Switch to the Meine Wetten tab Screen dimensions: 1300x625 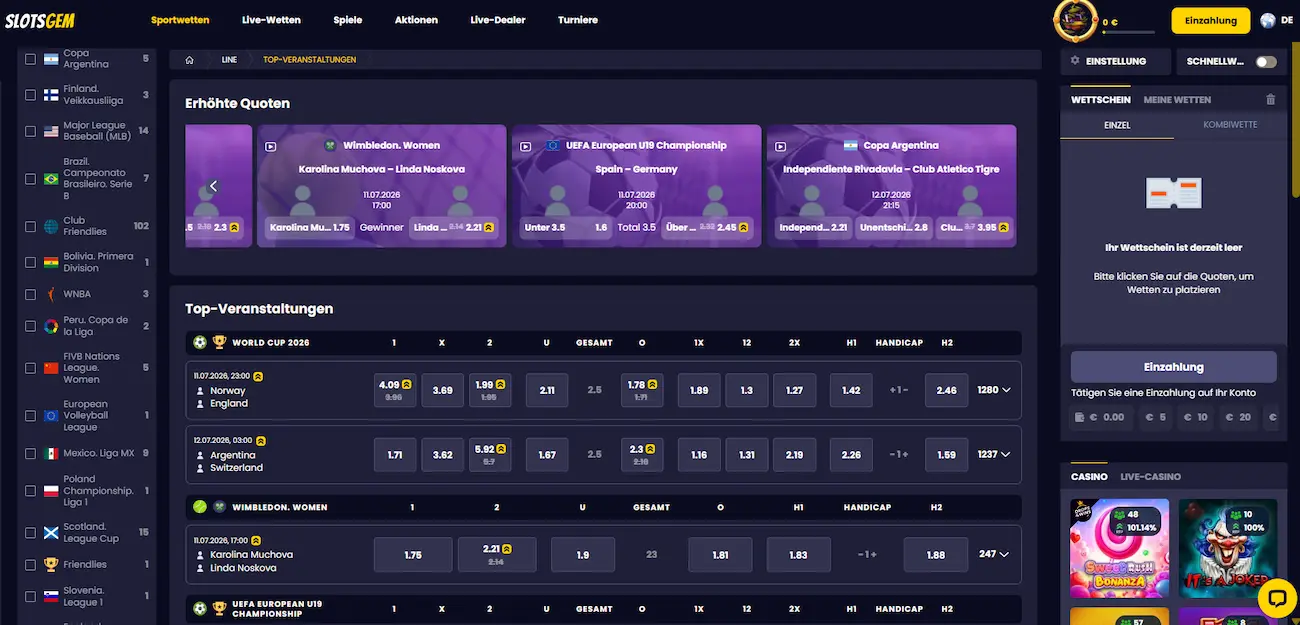(1177, 100)
